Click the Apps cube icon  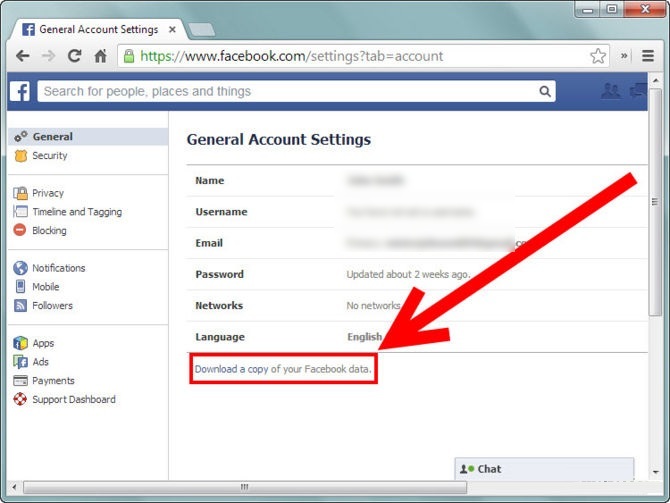click(20, 343)
